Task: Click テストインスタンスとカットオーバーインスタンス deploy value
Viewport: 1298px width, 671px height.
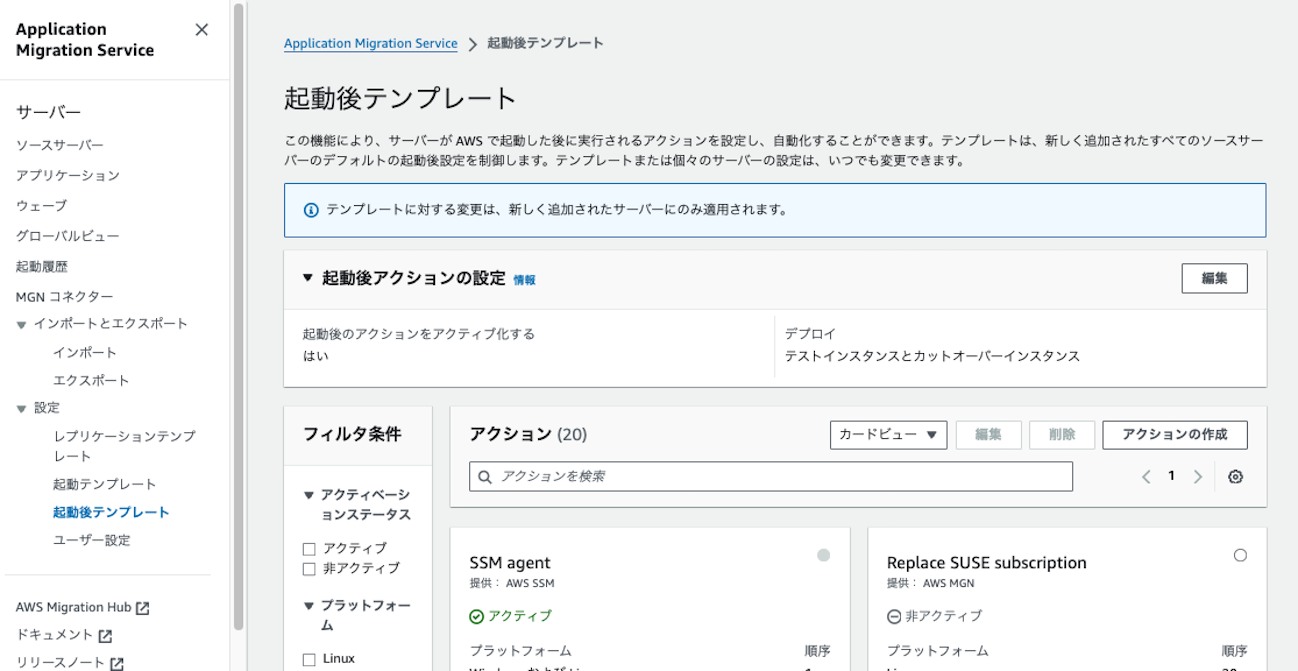Action: coord(932,357)
